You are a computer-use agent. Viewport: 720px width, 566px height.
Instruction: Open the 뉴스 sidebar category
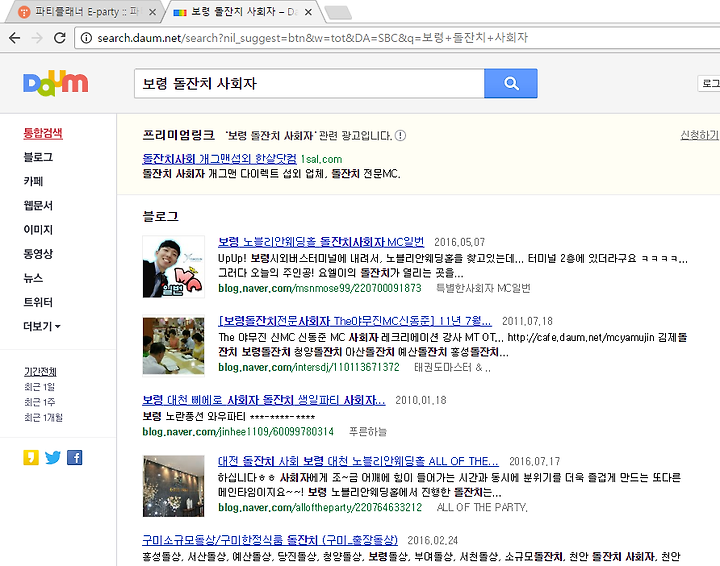[x=33, y=278]
